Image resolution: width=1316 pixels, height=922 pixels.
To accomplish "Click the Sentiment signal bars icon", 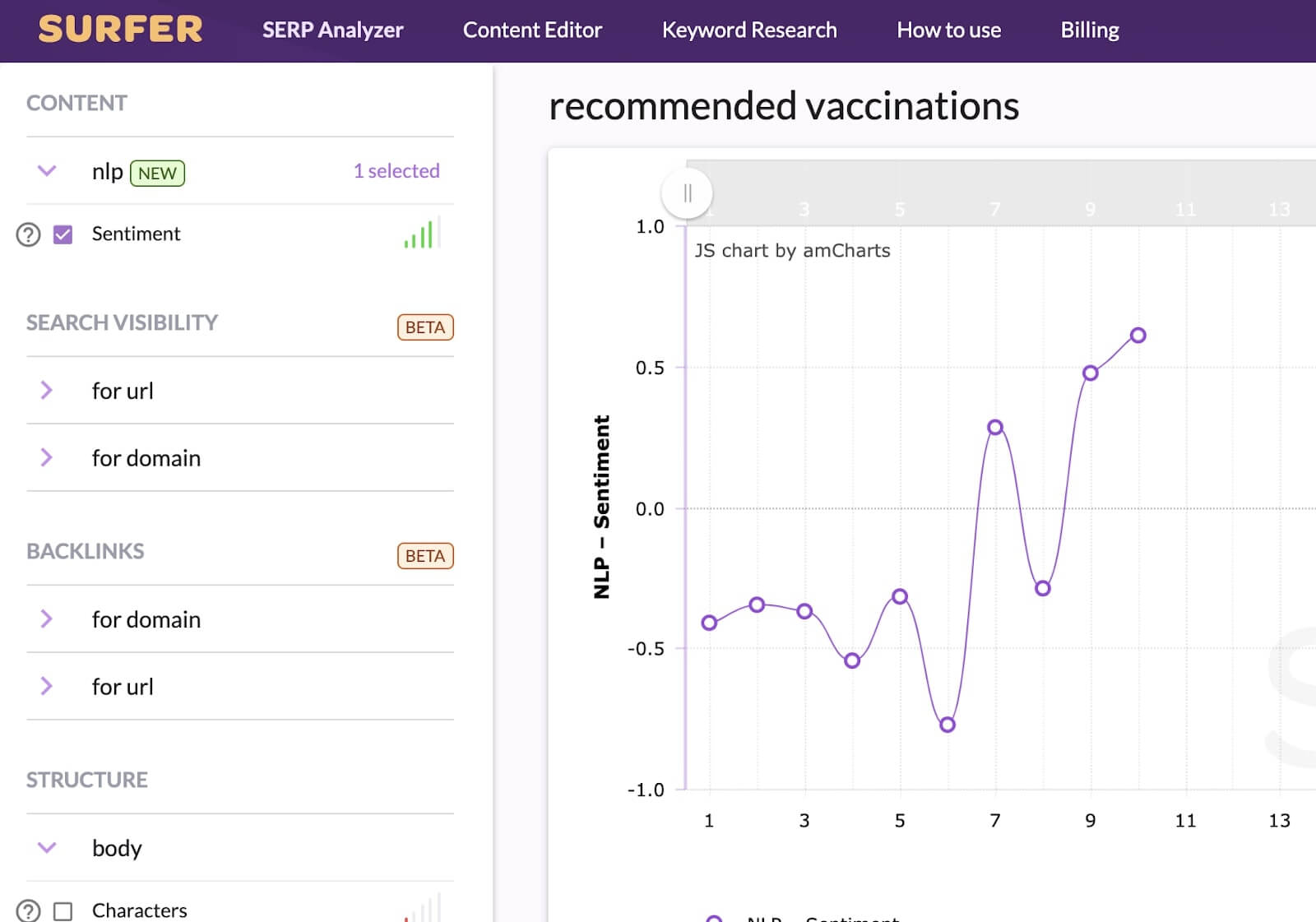I will [422, 234].
